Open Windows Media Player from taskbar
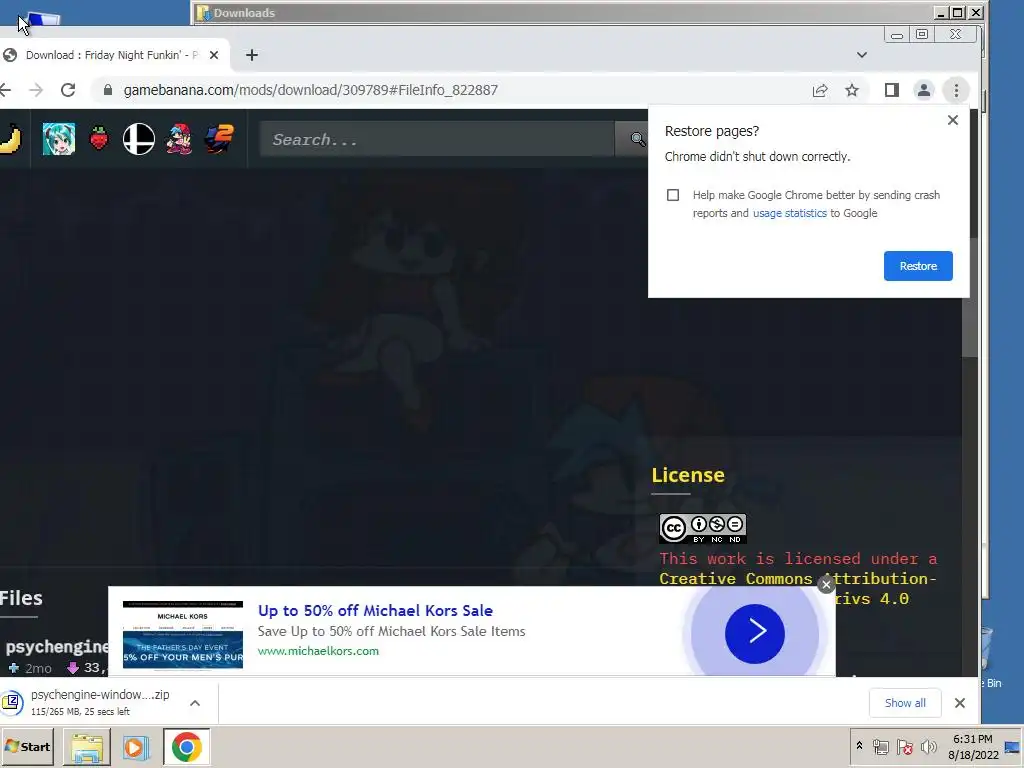The width and height of the screenshot is (1024, 768). (136, 747)
